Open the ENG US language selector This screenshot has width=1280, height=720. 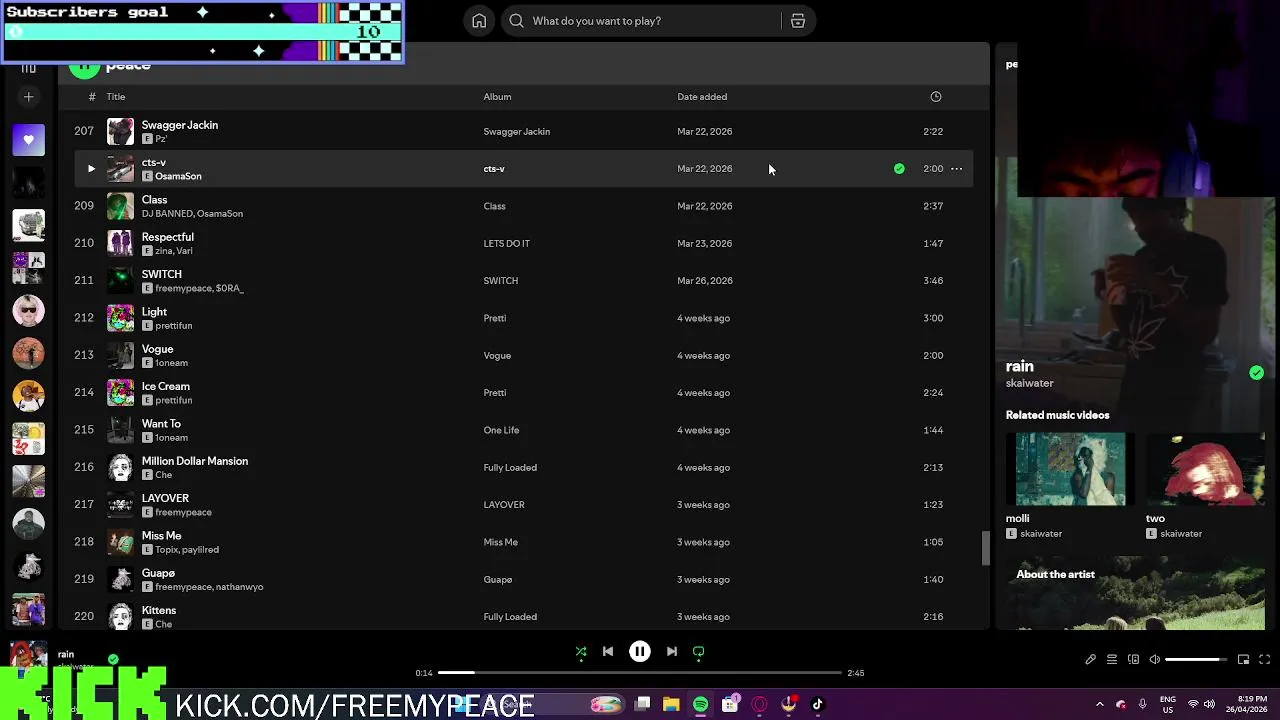click(x=1168, y=704)
